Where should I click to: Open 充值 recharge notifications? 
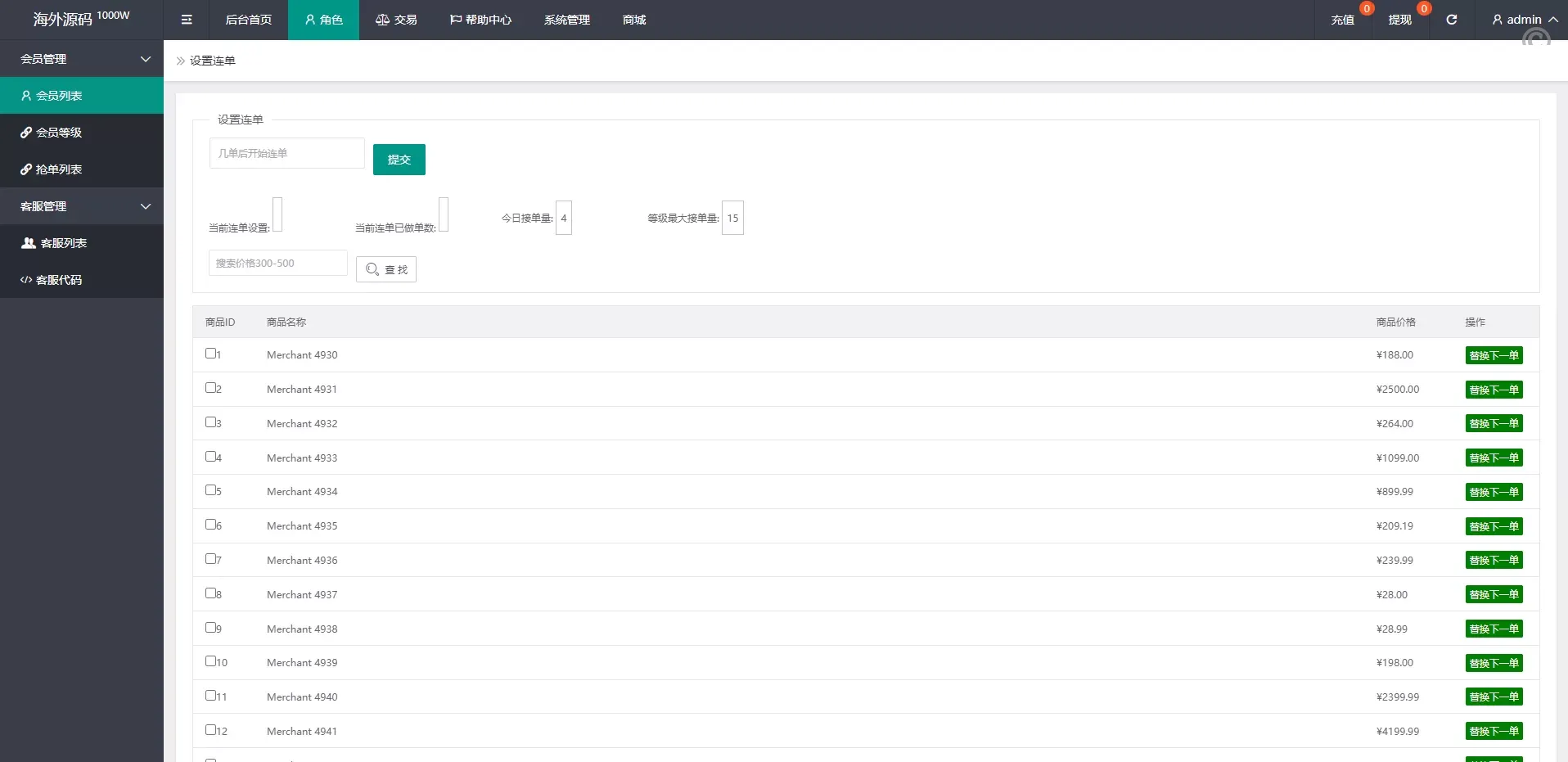point(1342,20)
